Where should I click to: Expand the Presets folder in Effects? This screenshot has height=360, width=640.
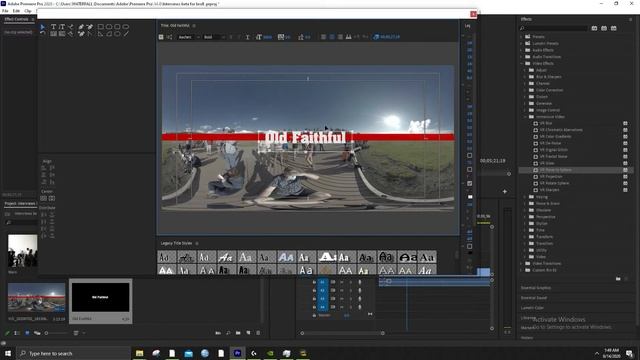pos(522,37)
